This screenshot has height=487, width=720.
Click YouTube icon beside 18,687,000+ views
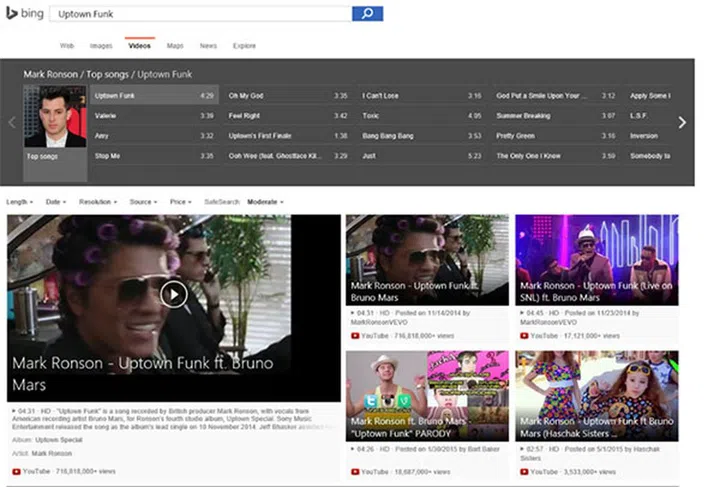pos(355,472)
